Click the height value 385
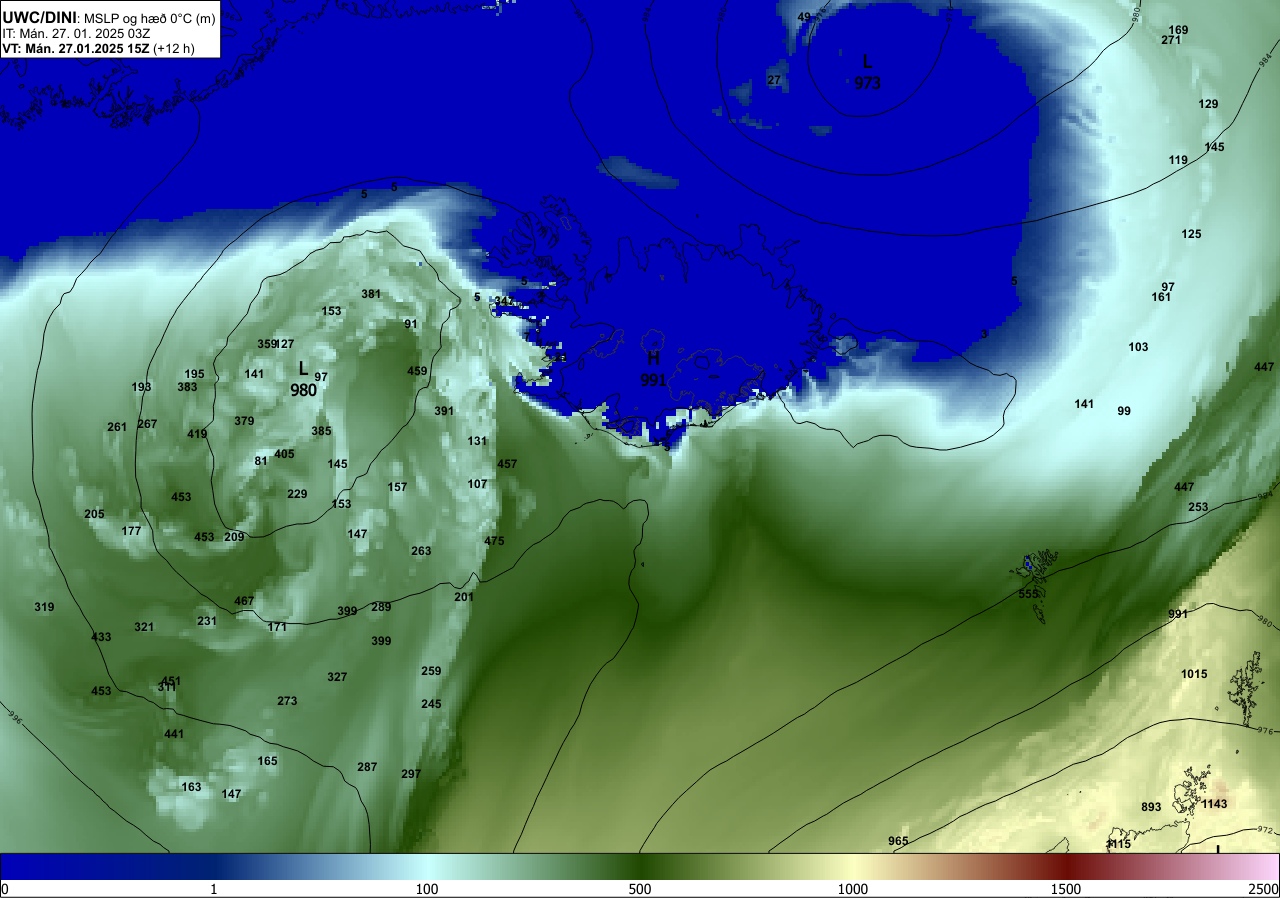The image size is (1280, 898). click(x=321, y=431)
